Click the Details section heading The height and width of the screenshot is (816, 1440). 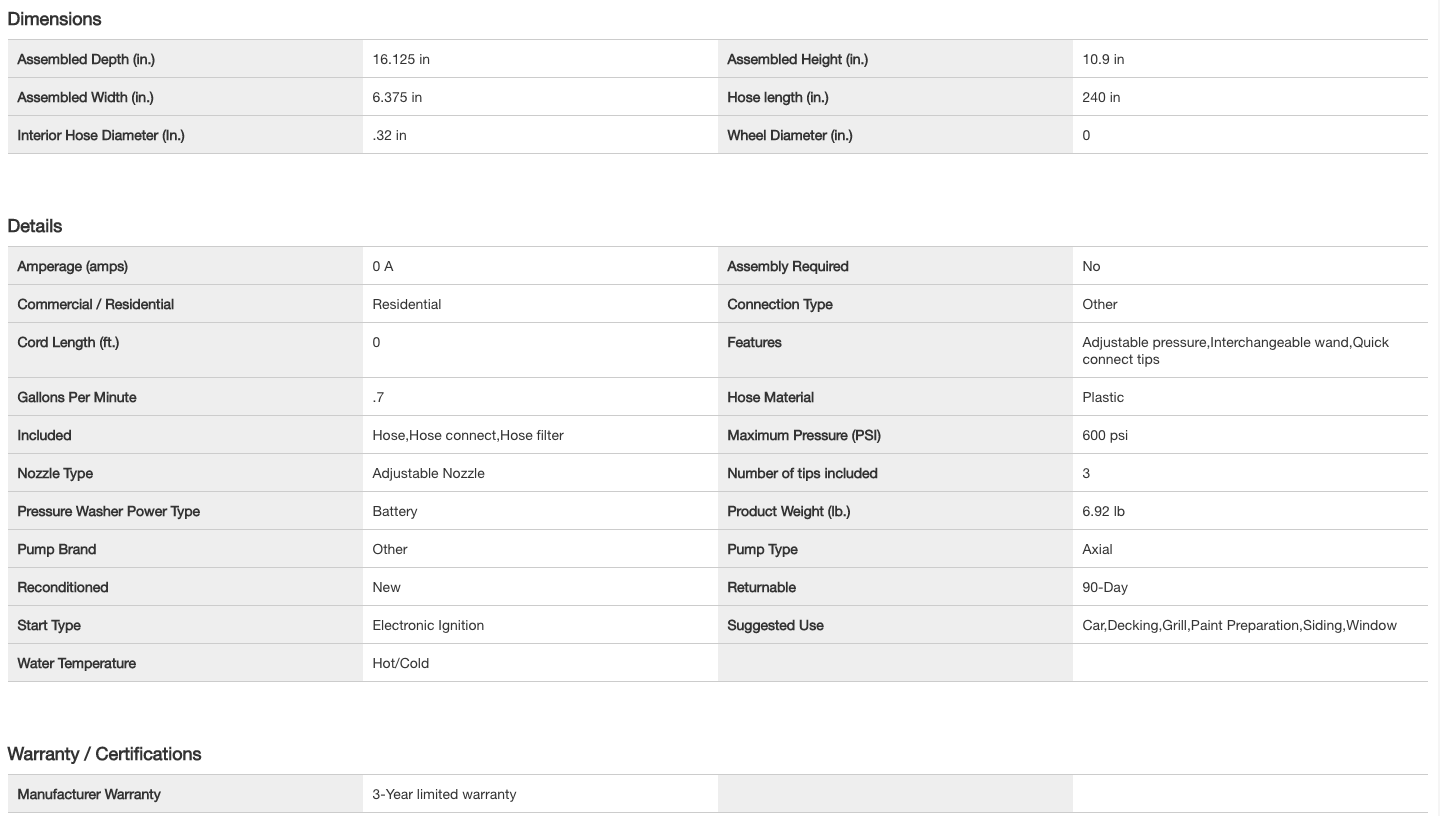coord(35,226)
